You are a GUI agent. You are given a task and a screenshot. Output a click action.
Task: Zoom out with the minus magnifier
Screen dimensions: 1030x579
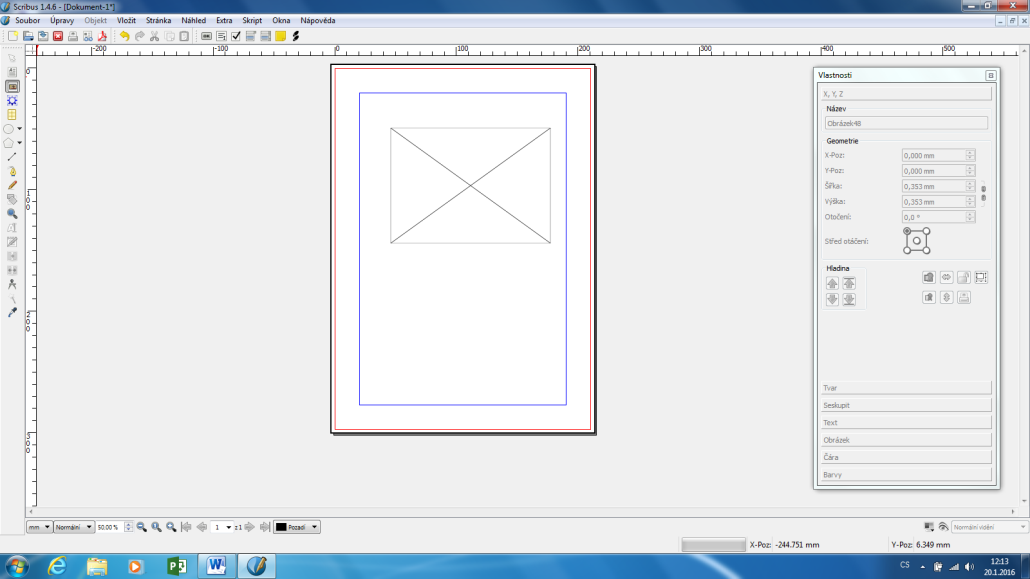pyautogui.click(x=142, y=527)
